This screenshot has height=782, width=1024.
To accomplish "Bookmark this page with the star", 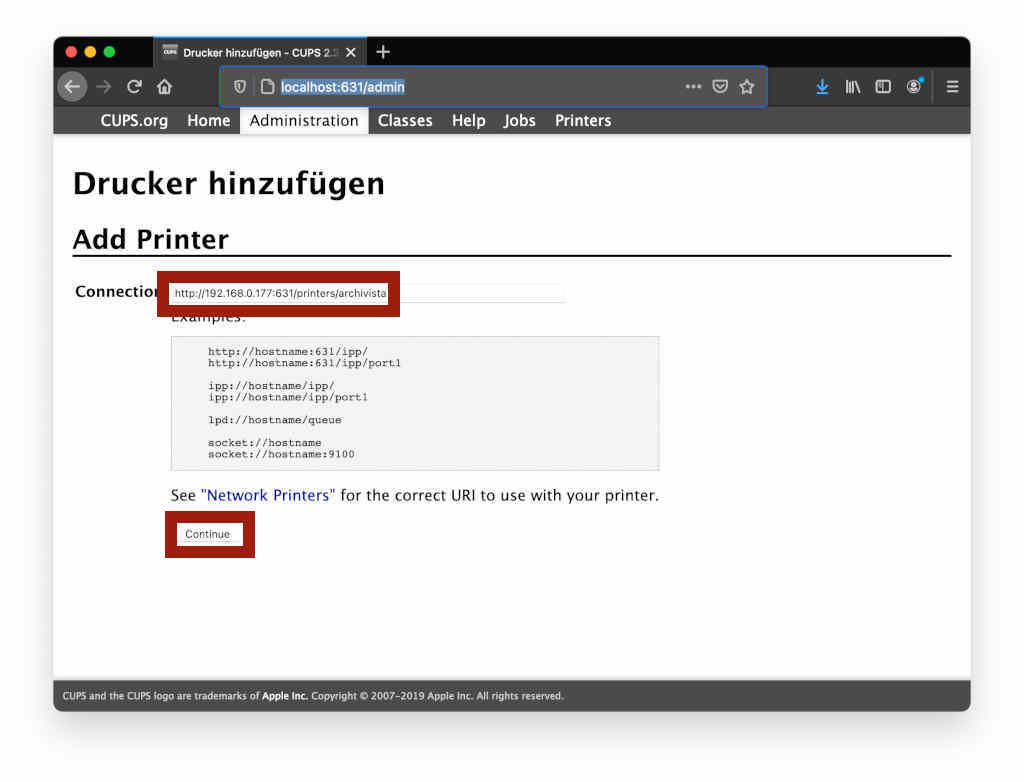I will click(747, 86).
